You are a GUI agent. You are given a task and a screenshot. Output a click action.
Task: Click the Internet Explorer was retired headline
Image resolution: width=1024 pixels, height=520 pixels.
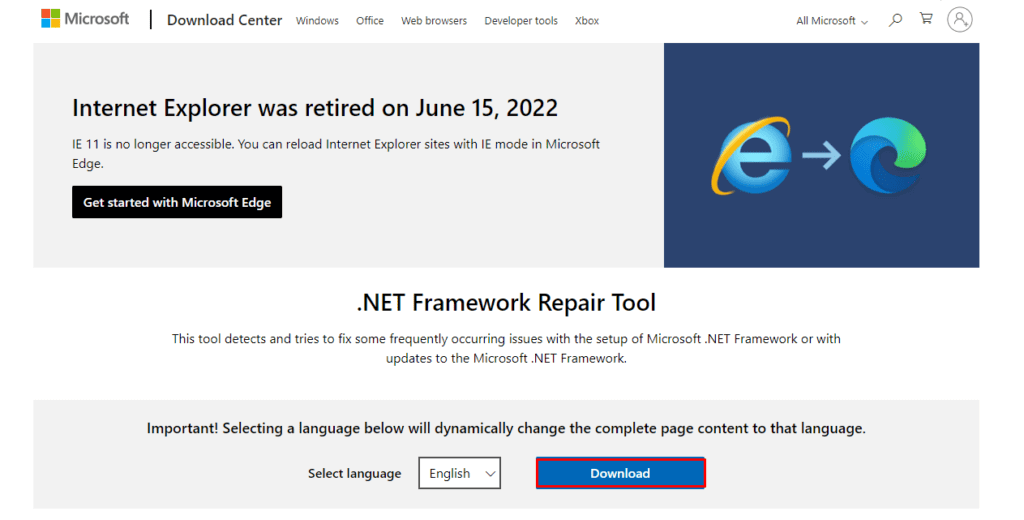(315, 108)
